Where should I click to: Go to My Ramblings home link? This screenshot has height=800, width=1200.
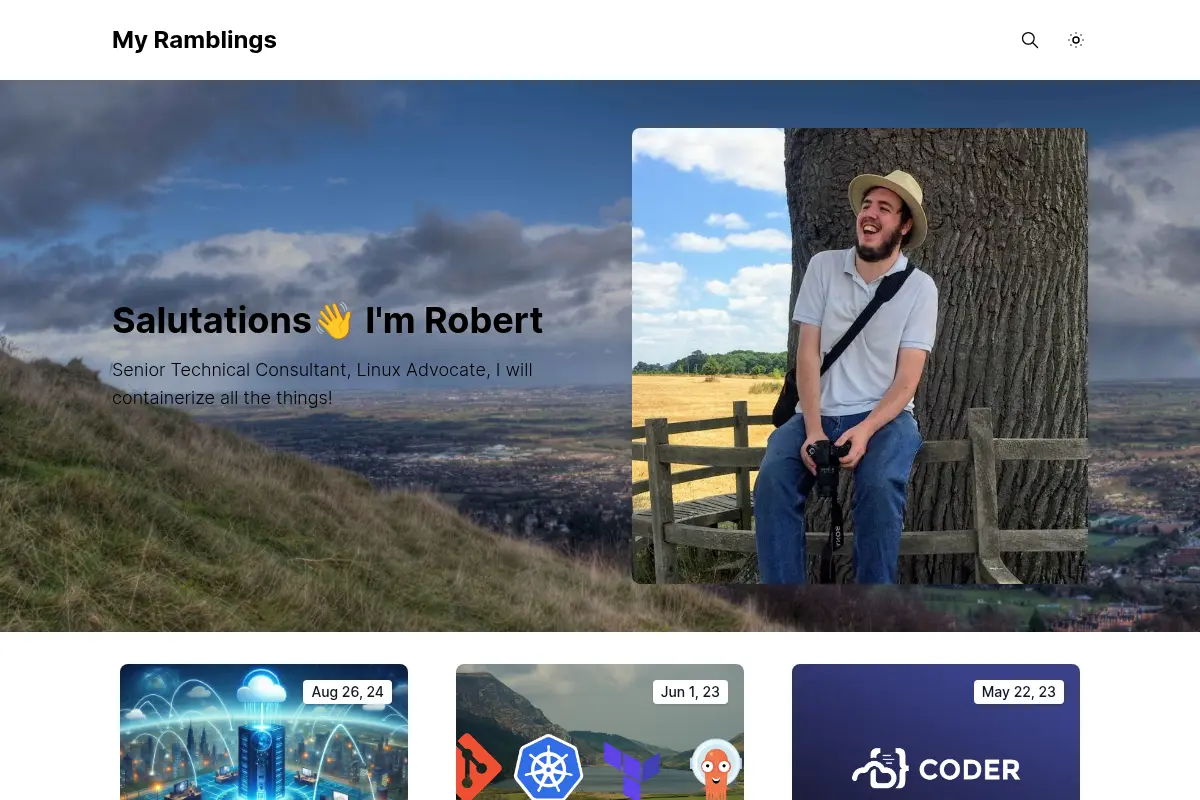pyautogui.click(x=194, y=40)
